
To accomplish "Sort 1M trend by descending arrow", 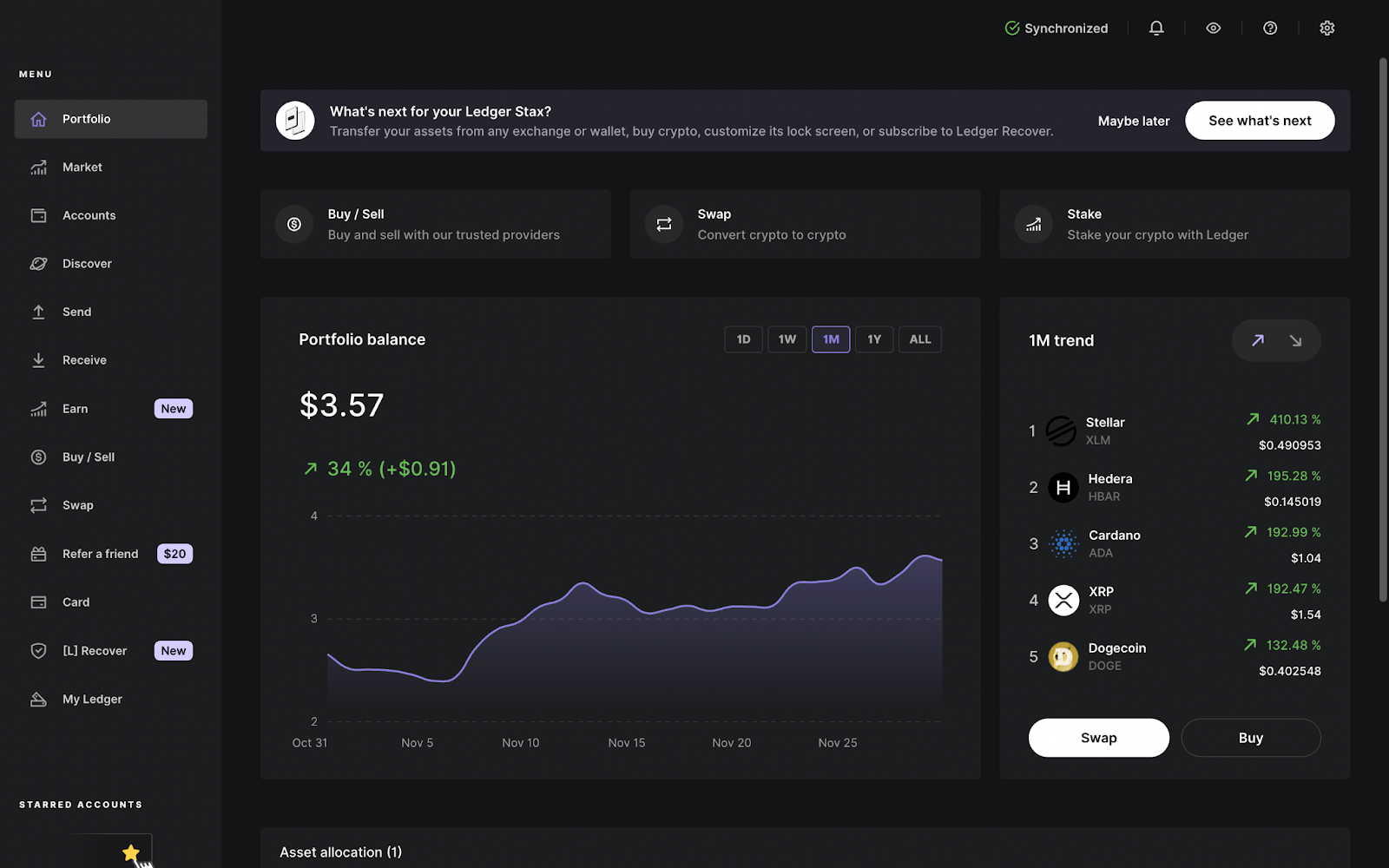I will (x=1297, y=340).
